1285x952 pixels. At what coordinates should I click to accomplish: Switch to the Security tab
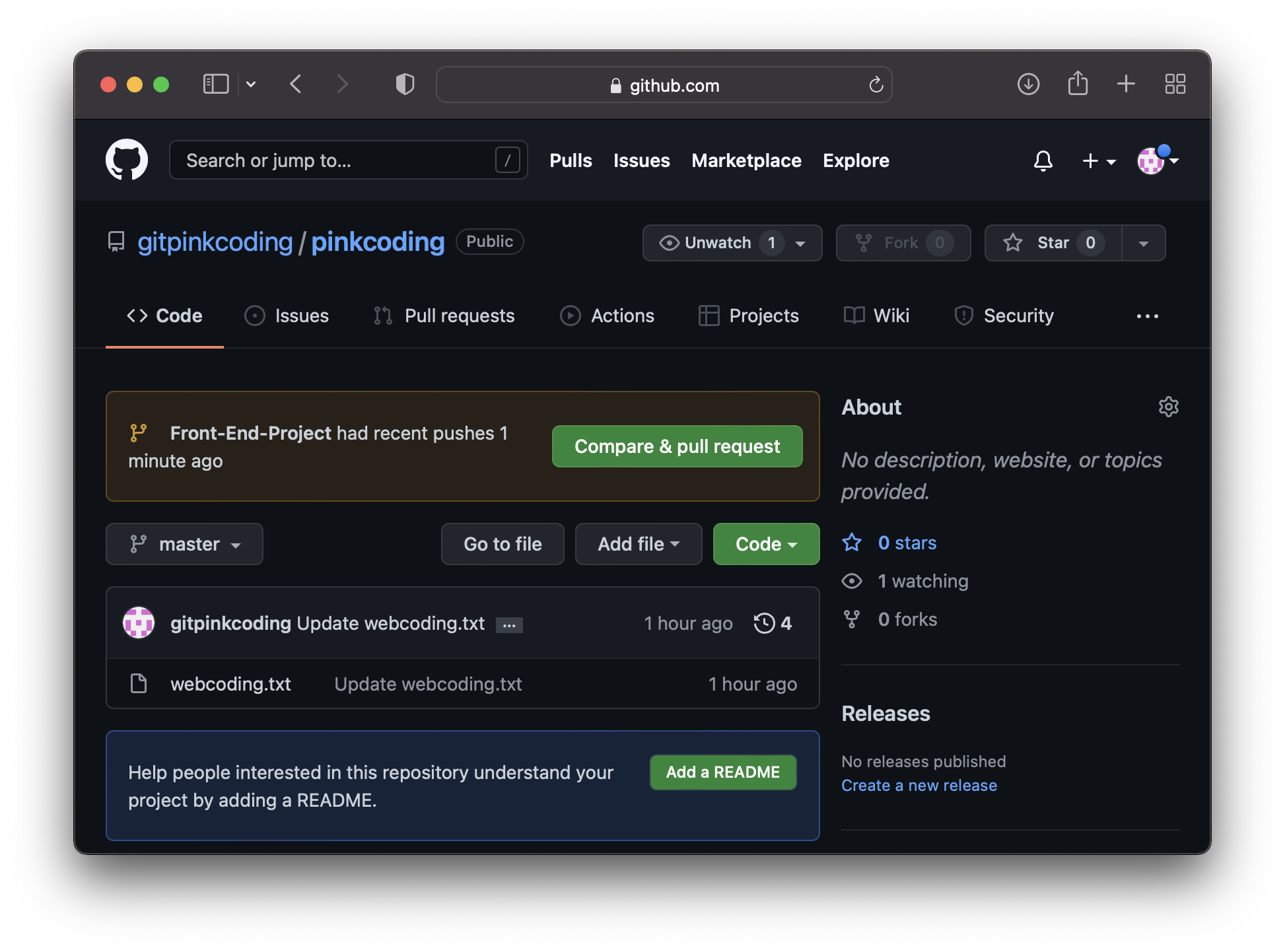pyautogui.click(x=1004, y=316)
